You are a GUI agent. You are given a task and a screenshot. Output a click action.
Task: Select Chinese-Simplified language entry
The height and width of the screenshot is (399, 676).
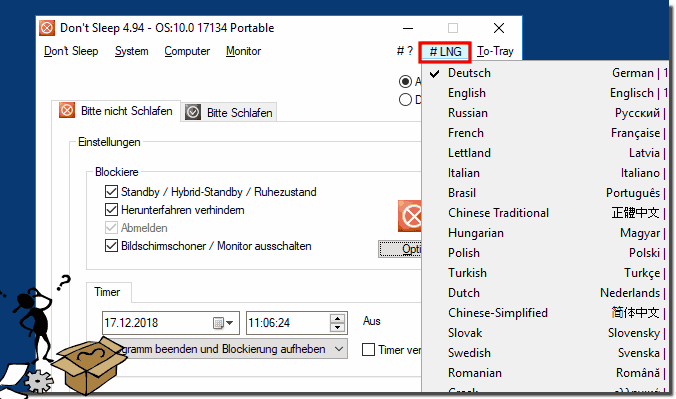point(545,313)
